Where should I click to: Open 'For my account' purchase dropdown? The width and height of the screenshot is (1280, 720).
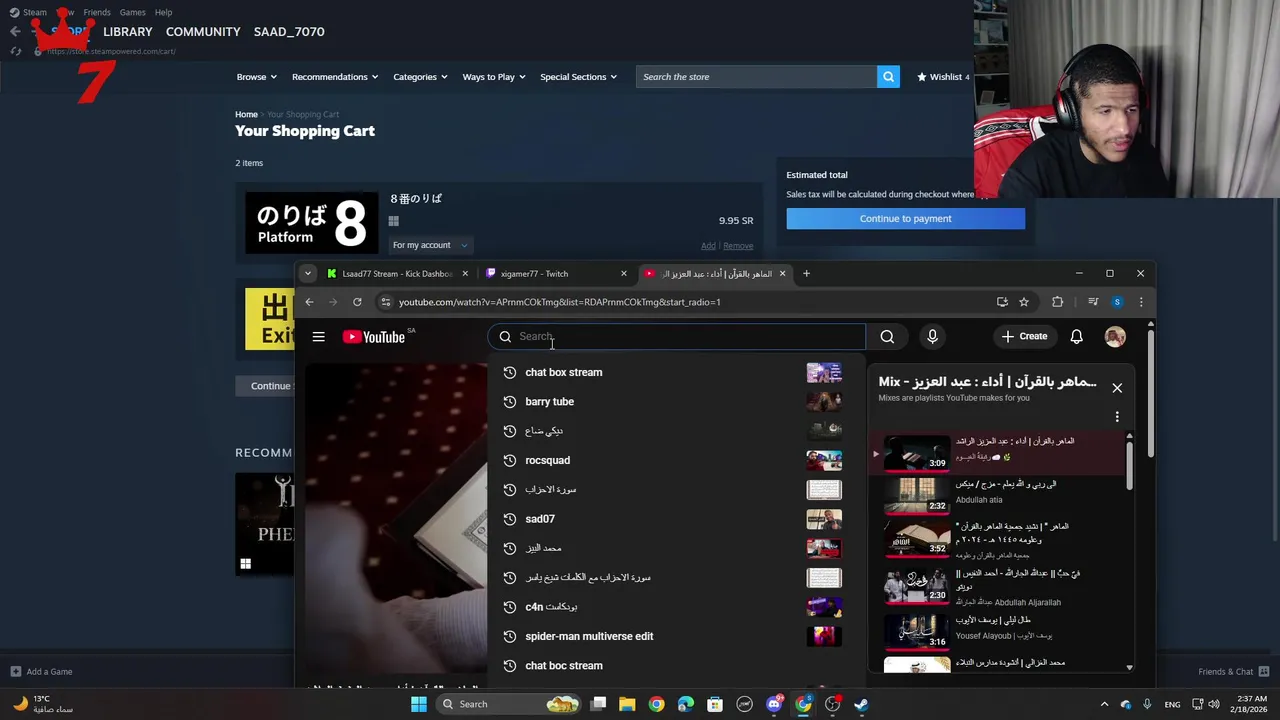[429, 245]
